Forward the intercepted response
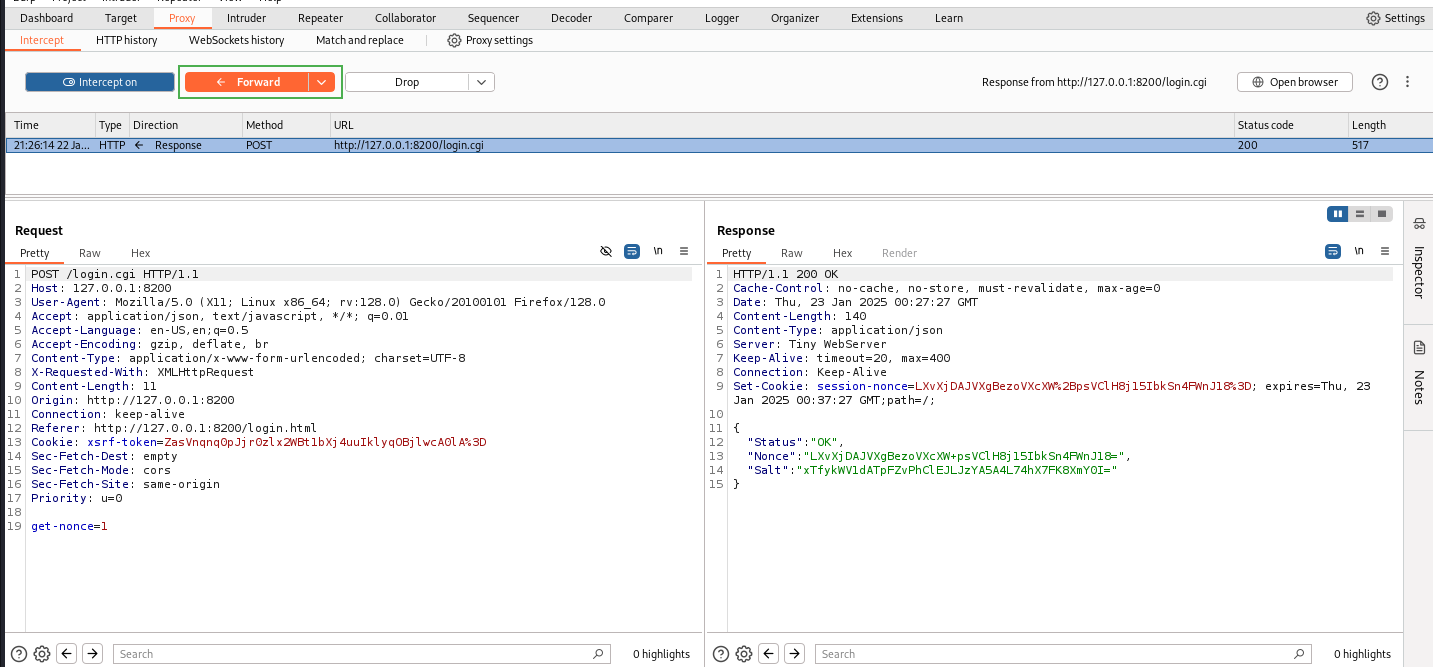 247,82
